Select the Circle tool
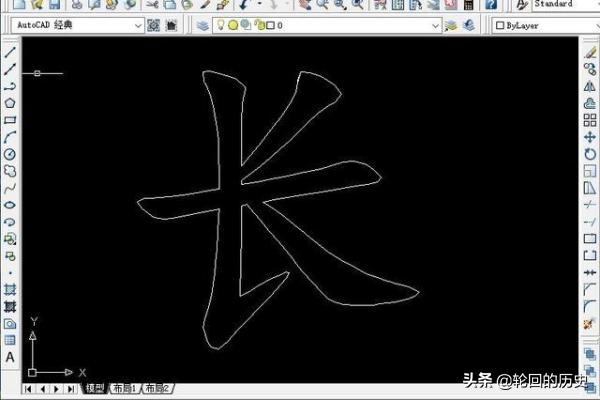Viewport: 600px width, 400px height. click(x=10, y=154)
